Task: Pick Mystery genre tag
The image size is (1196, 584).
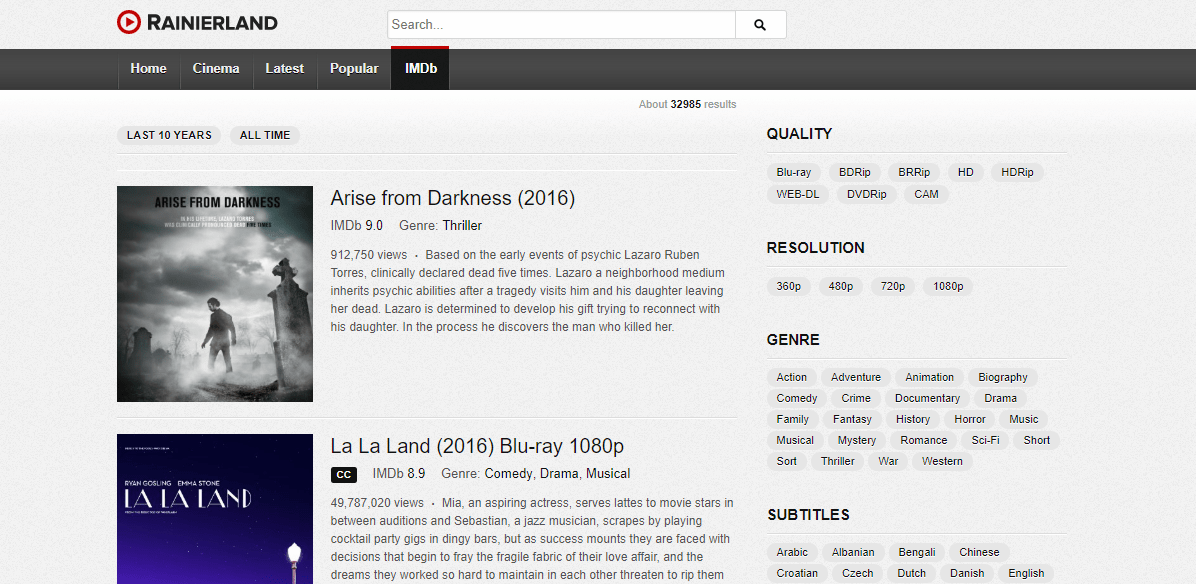Action: tap(857, 440)
